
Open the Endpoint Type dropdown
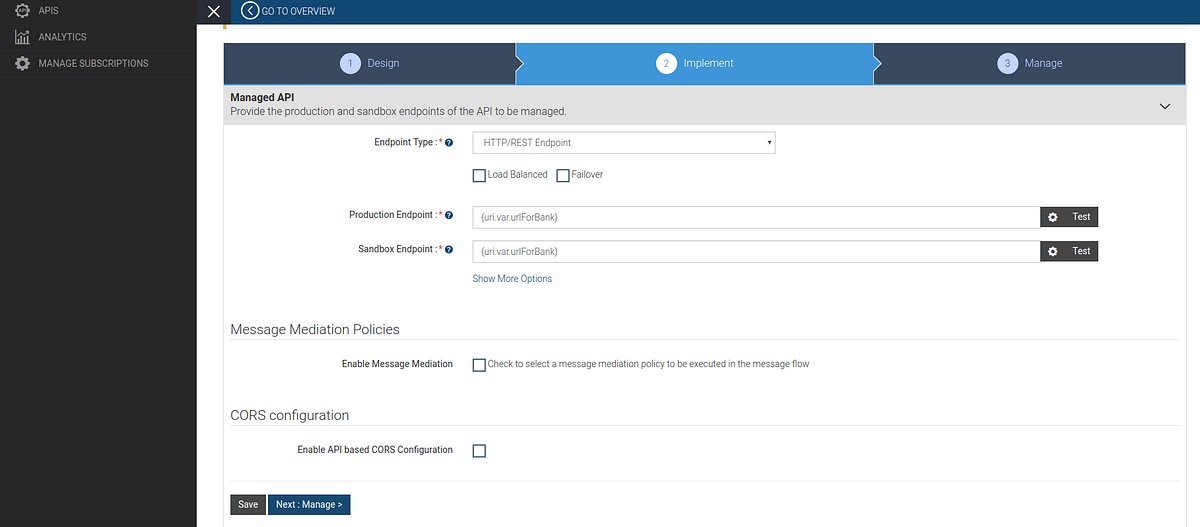624,143
